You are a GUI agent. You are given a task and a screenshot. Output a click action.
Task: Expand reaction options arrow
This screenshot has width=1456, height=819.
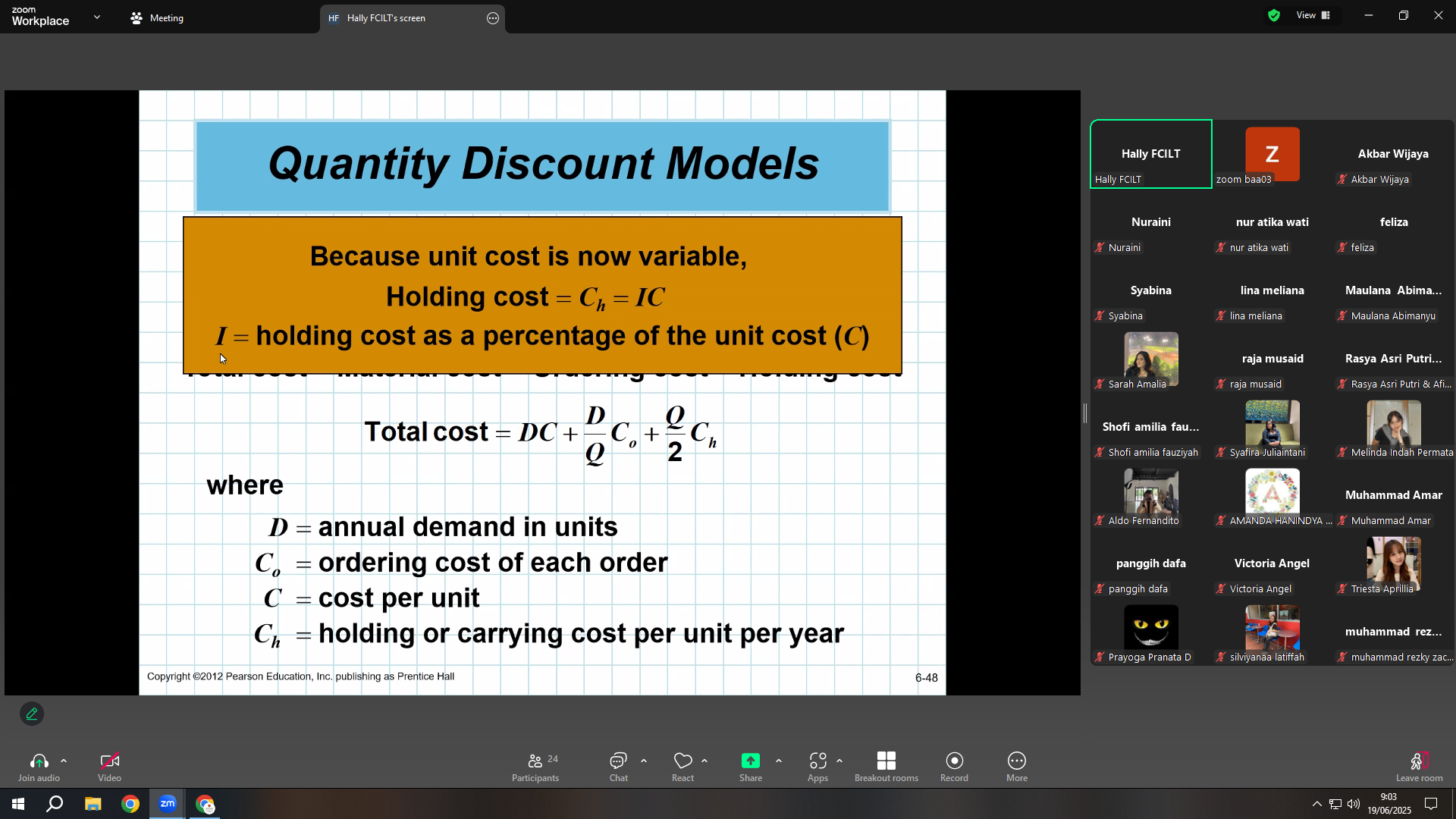704,761
